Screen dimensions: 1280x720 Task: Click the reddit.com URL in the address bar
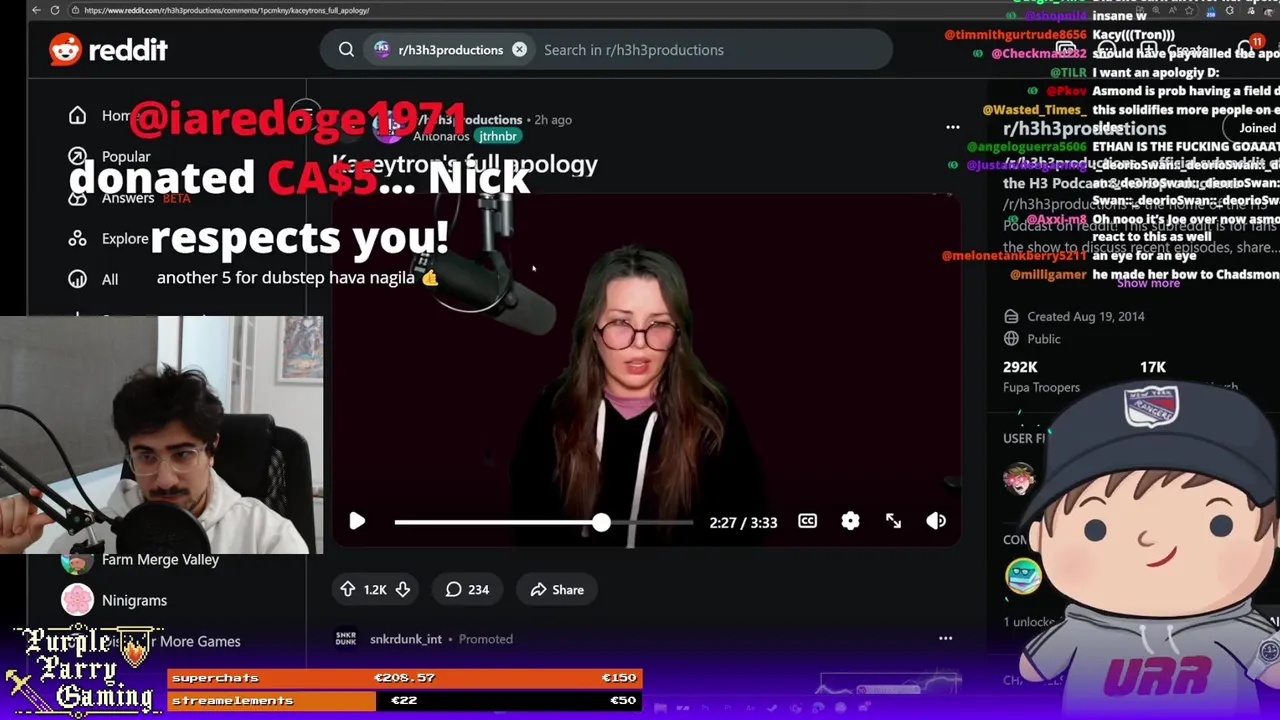227,10
